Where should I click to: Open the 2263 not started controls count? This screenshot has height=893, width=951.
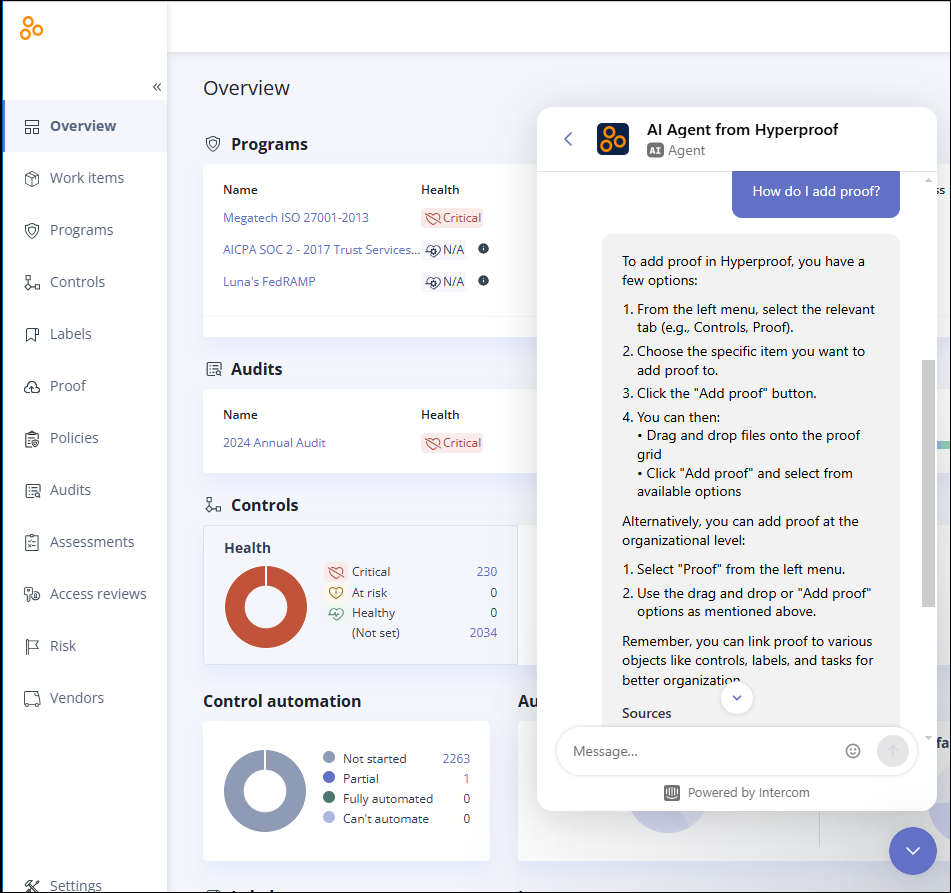(x=456, y=758)
